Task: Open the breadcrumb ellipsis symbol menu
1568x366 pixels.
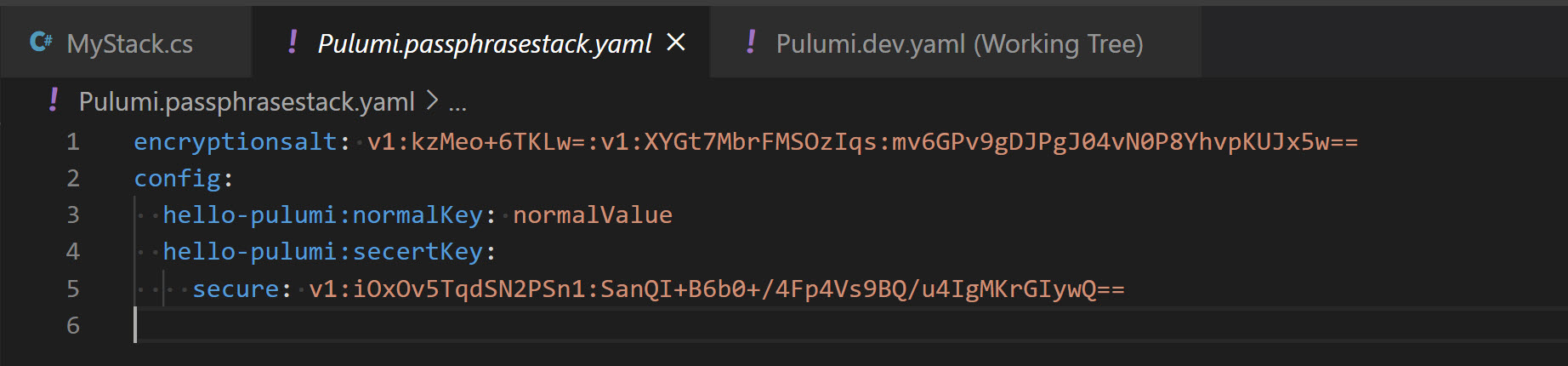Action: 457,103
